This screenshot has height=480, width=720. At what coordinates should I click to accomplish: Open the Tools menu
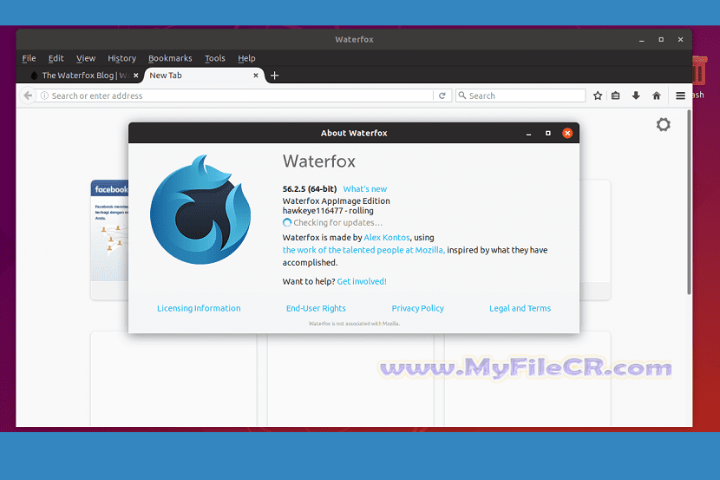215,58
